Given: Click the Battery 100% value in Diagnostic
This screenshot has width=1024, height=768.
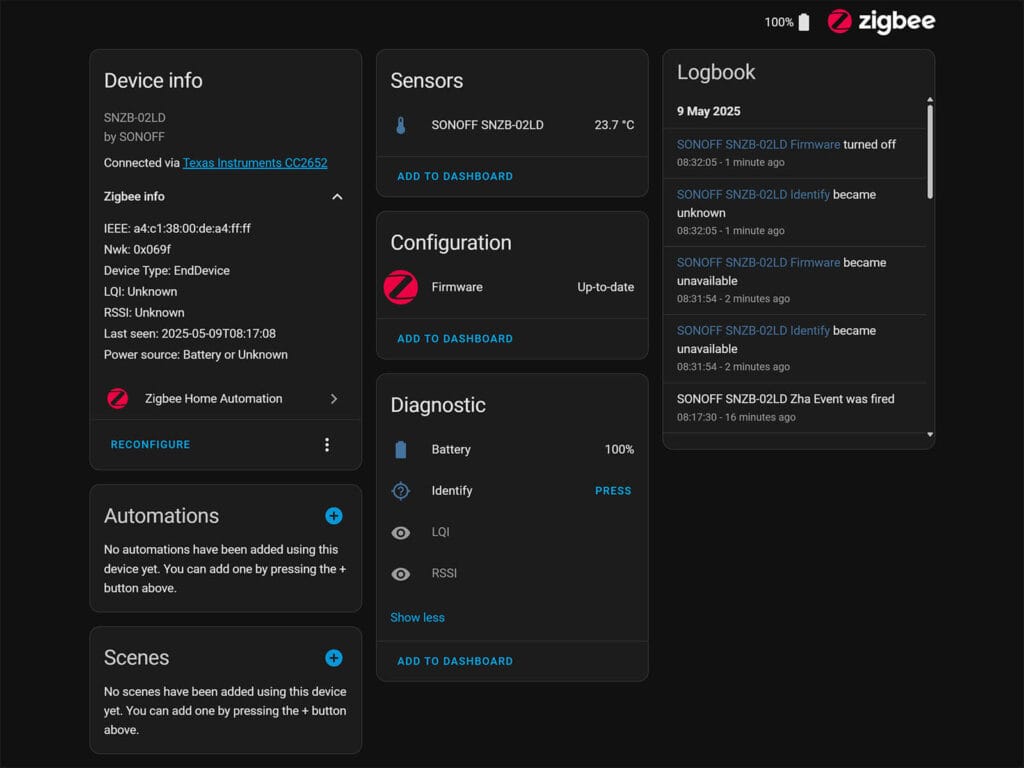Looking at the screenshot, I should (x=619, y=449).
